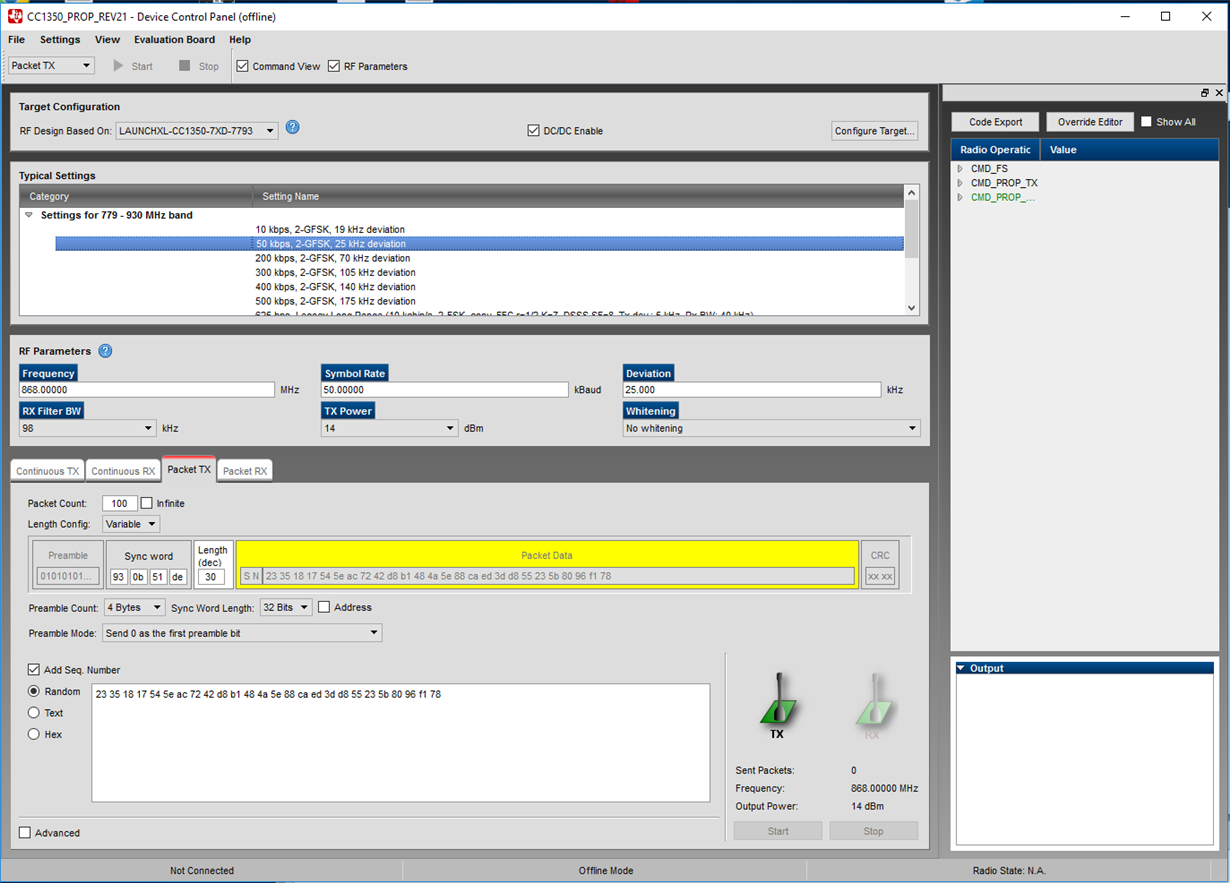
Task: Open the Packet TX mode dropdown in toolbar
Action: pos(51,66)
